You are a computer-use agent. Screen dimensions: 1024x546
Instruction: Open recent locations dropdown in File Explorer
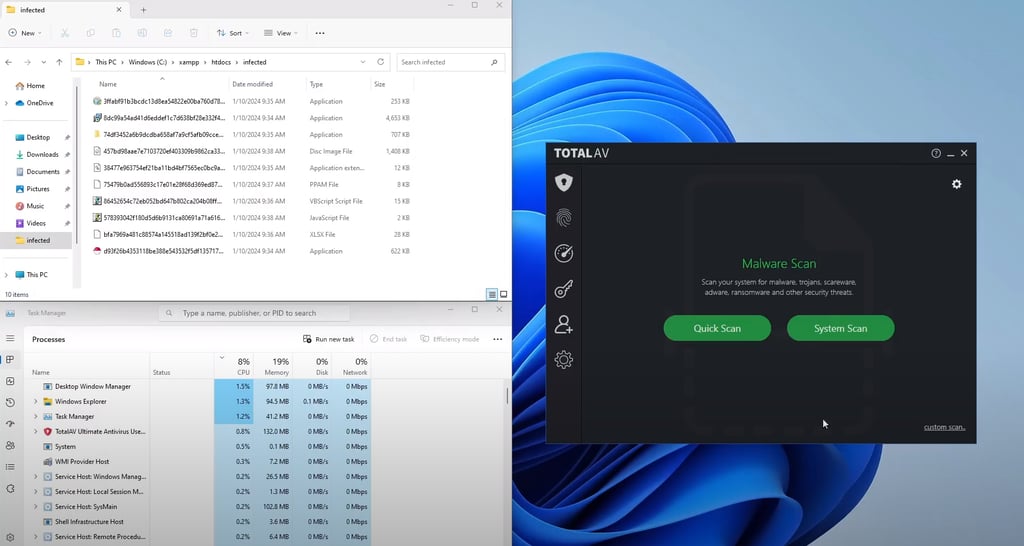tap(44, 62)
